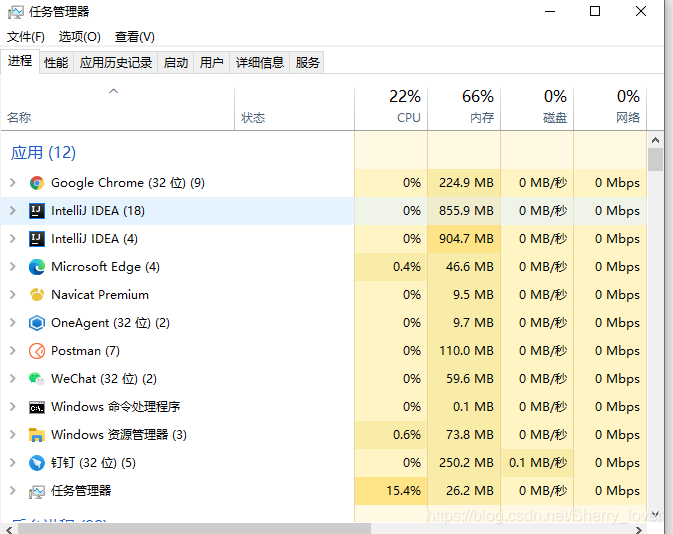Switch to the 性能 tab
Image resolution: width=673 pixels, height=534 pixels.
click(x=56, y=63)
